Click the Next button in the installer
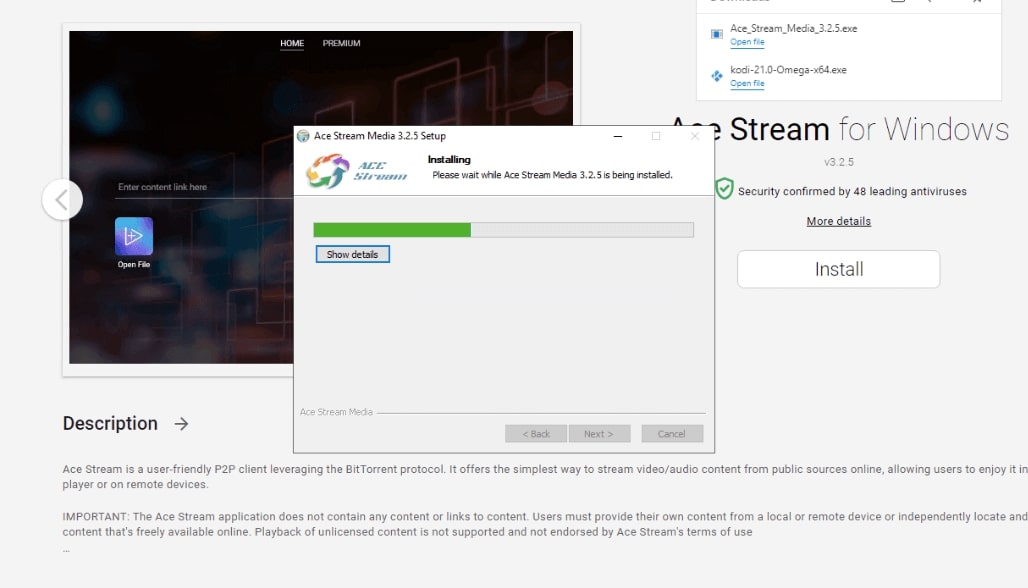Viewport: 1028px width, 588px height. pyautogui.click(x=599, y=433)
